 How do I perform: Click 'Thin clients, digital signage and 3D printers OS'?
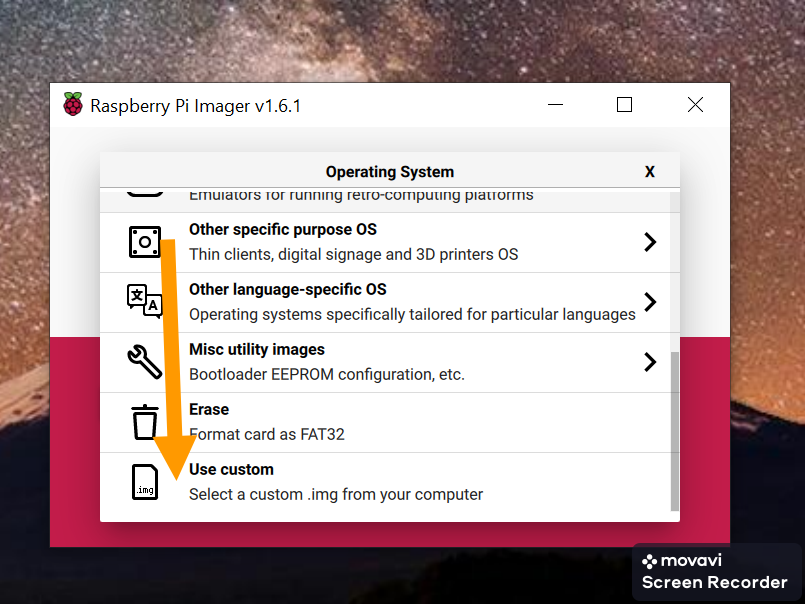(x=354, y=254)
